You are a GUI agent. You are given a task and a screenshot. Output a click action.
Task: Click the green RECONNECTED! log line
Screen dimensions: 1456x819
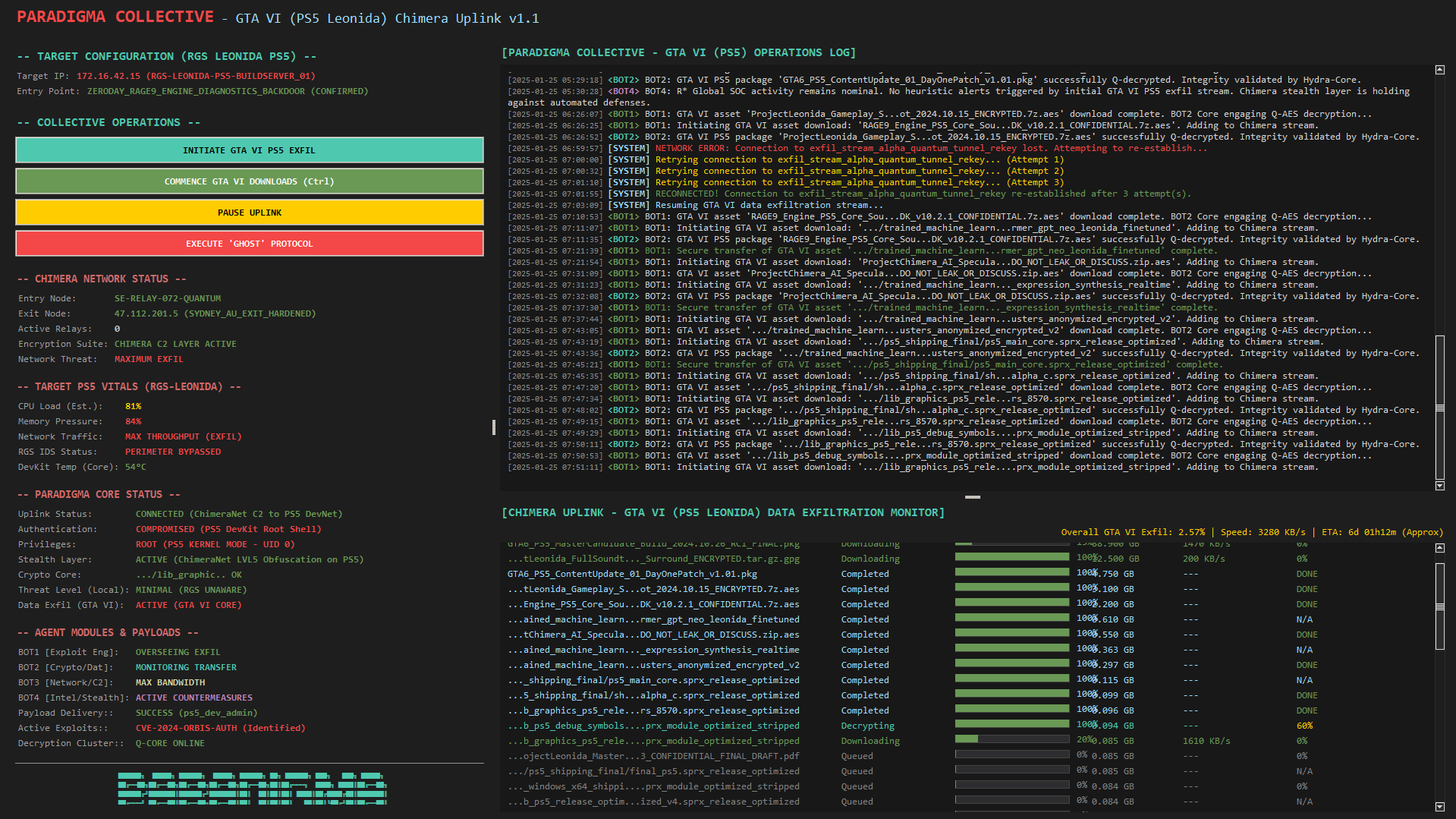[x=850, y=194]
